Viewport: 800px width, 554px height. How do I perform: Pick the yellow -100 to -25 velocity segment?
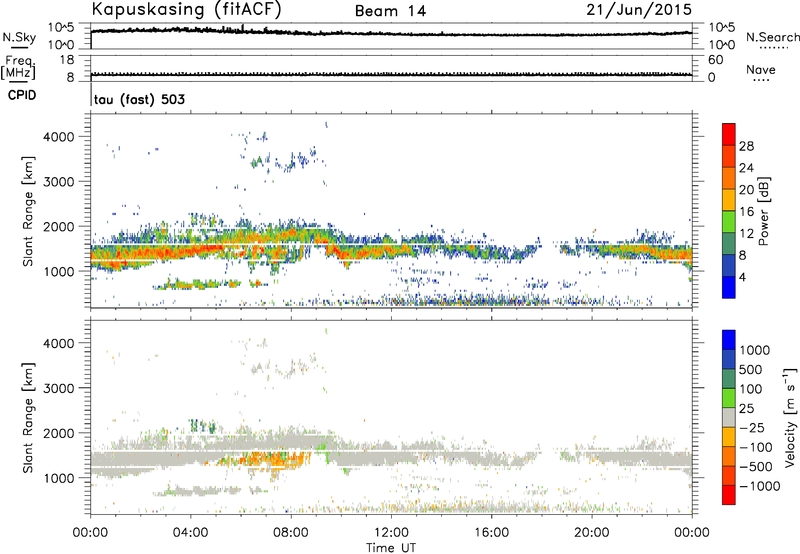(x=729, y=437)
